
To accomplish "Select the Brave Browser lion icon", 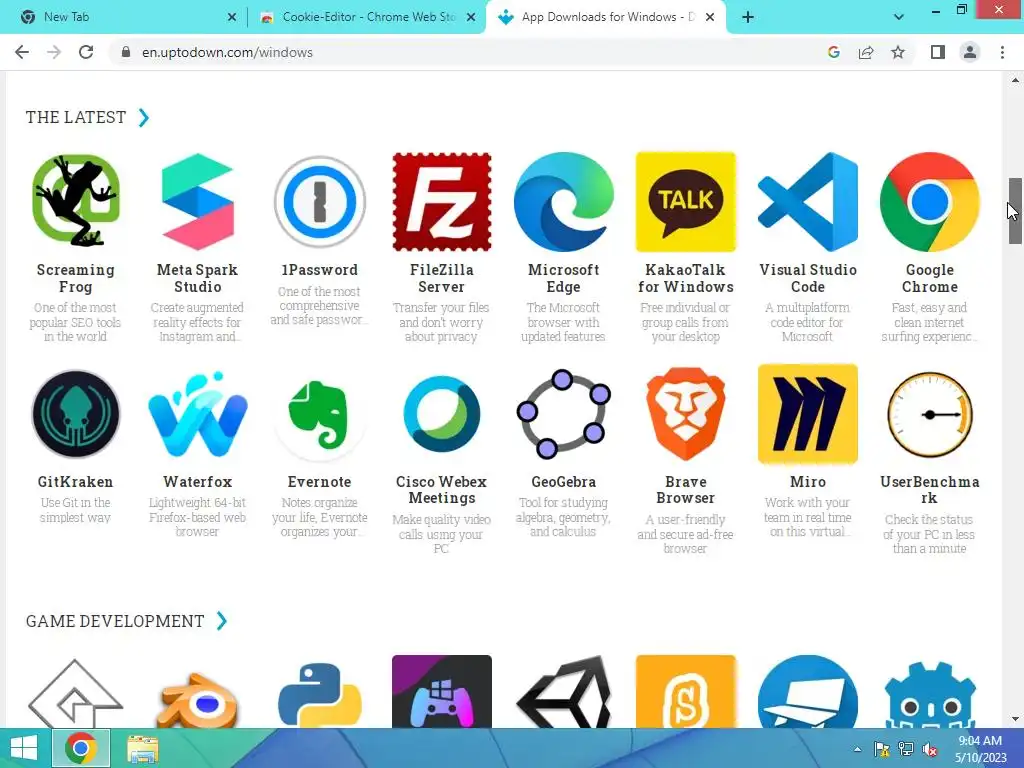I will tap(686, 414).
